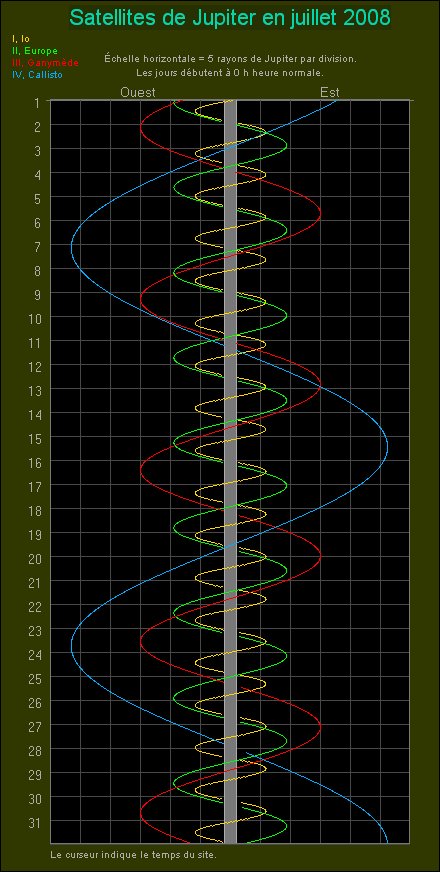
Task: Click the chart title 'Satellites de Jupiter en juillet 2008'
Action: tap(230, 18)
